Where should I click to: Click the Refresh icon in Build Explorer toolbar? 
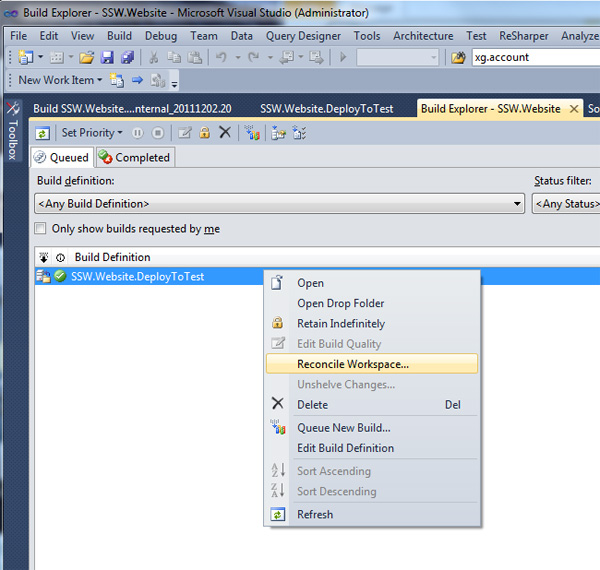[x=43, y=132]
